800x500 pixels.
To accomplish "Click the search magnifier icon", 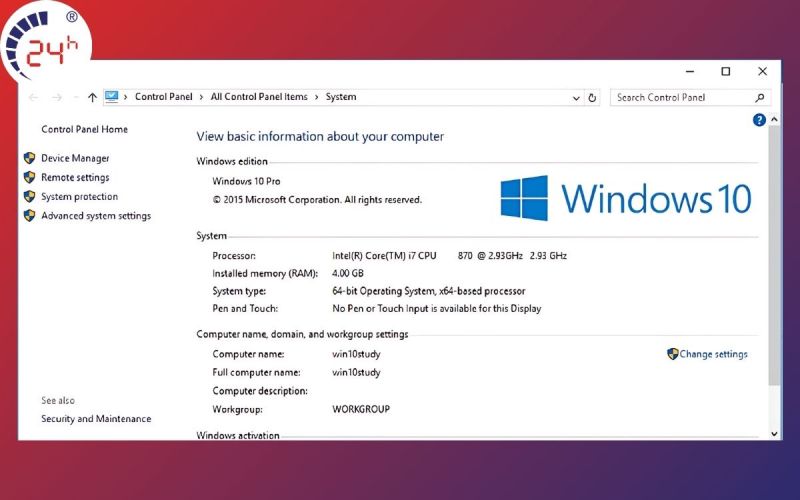I will [x=760, y=97].
